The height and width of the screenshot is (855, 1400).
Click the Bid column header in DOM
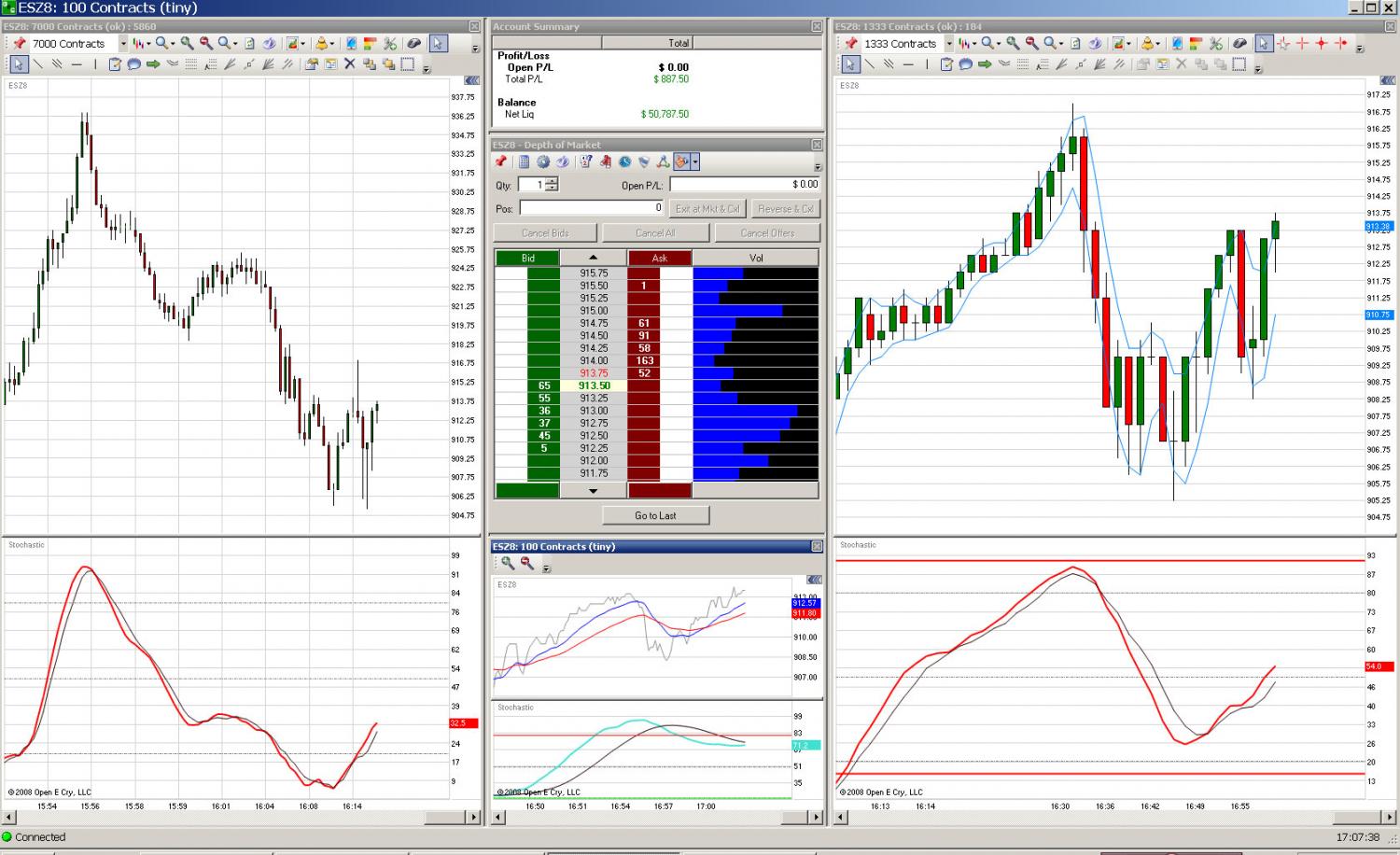tap(527, 258)
